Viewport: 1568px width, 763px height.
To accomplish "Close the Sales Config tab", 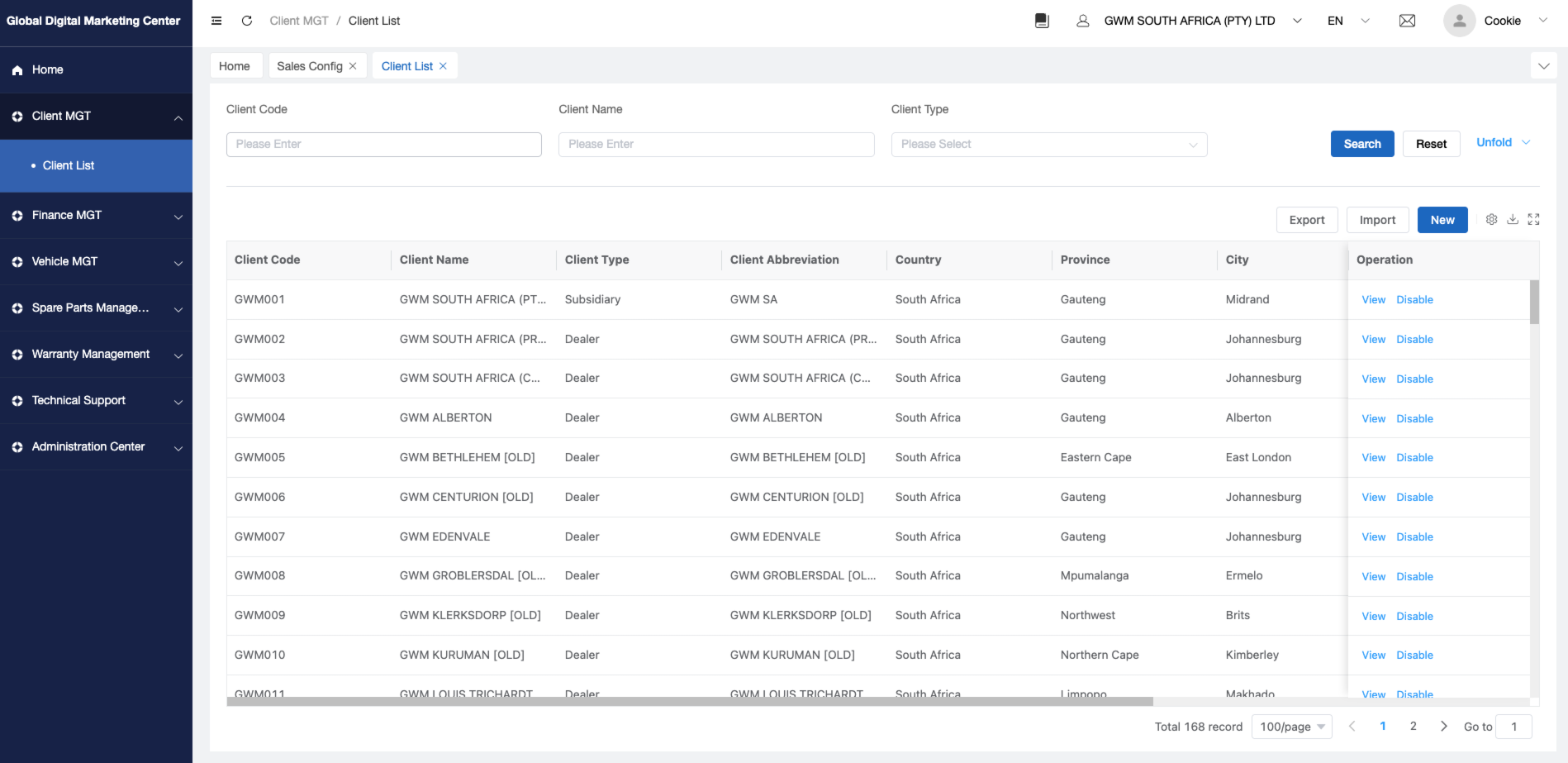I will tap(353, 66).
